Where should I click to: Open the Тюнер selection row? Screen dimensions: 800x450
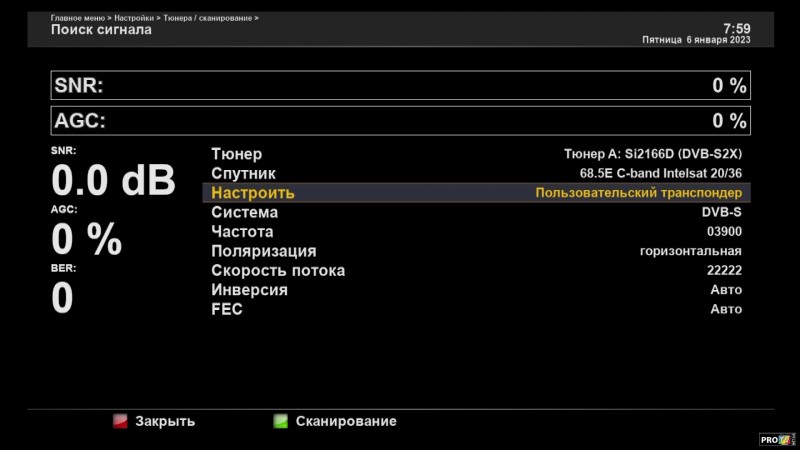tap(476, 154)
